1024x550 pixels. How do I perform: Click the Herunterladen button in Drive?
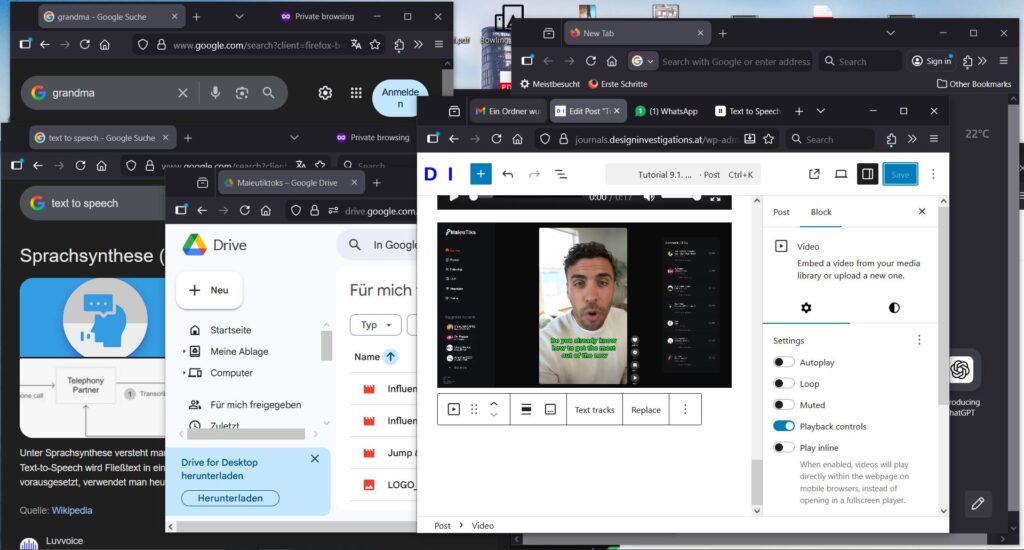click(x=230, y=498)
